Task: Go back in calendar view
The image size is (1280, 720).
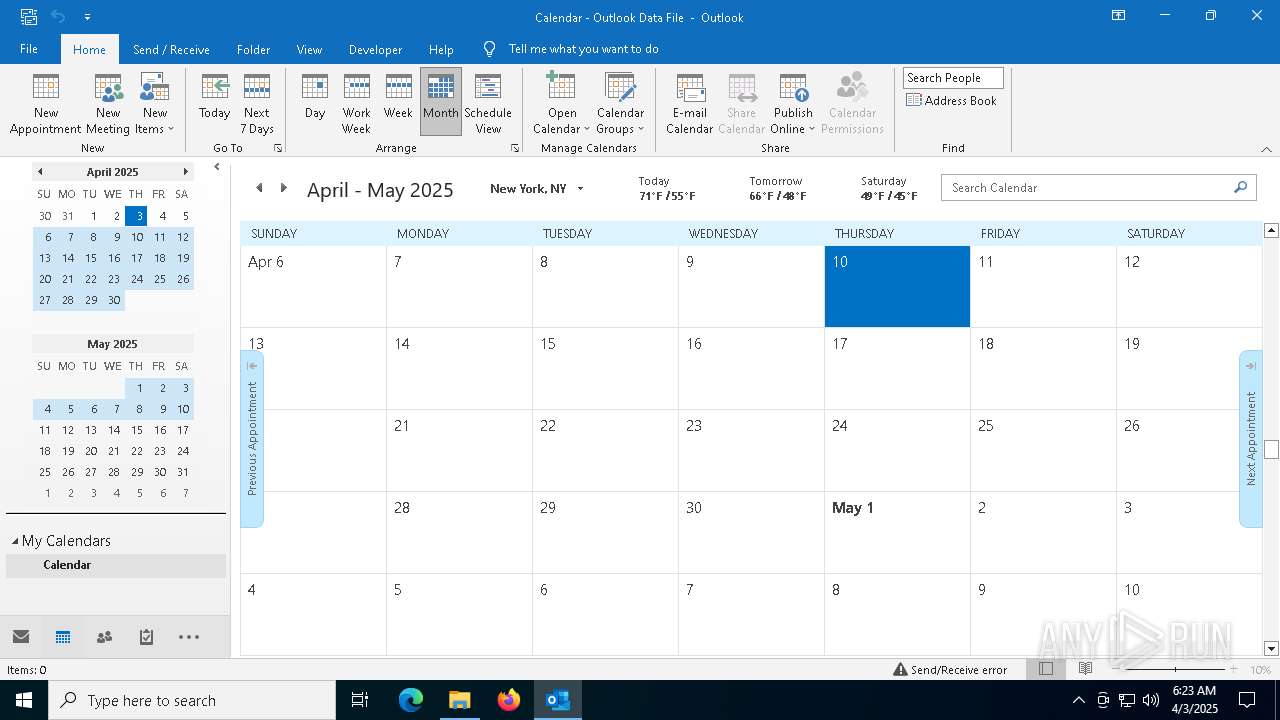Action: click(259, 188)
